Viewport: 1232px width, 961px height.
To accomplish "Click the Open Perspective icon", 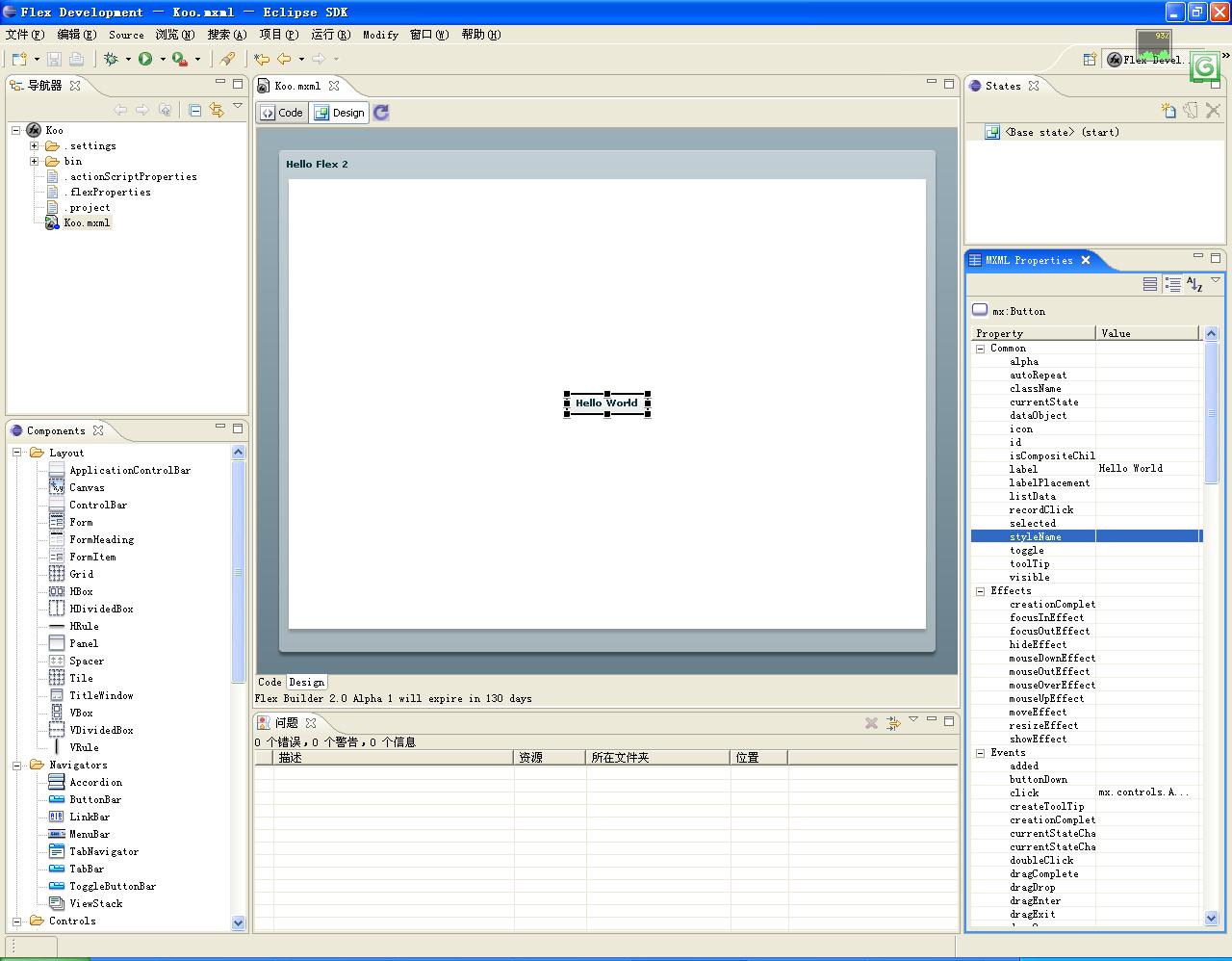I will coord(1090,59).
